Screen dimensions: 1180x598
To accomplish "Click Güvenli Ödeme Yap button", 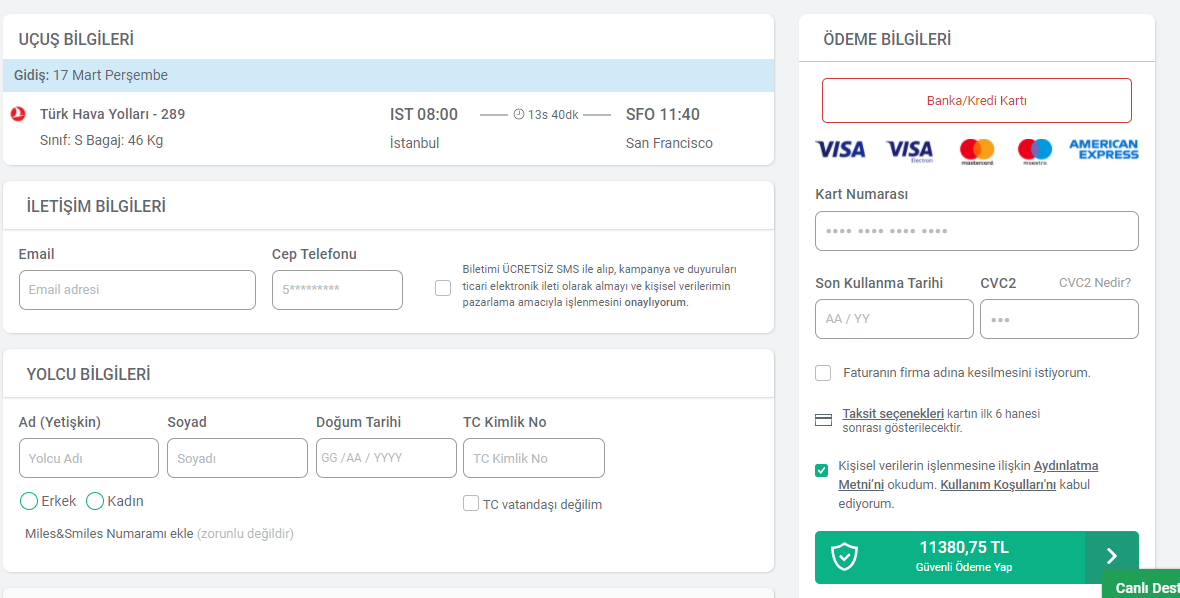I will tap(977, 557).
